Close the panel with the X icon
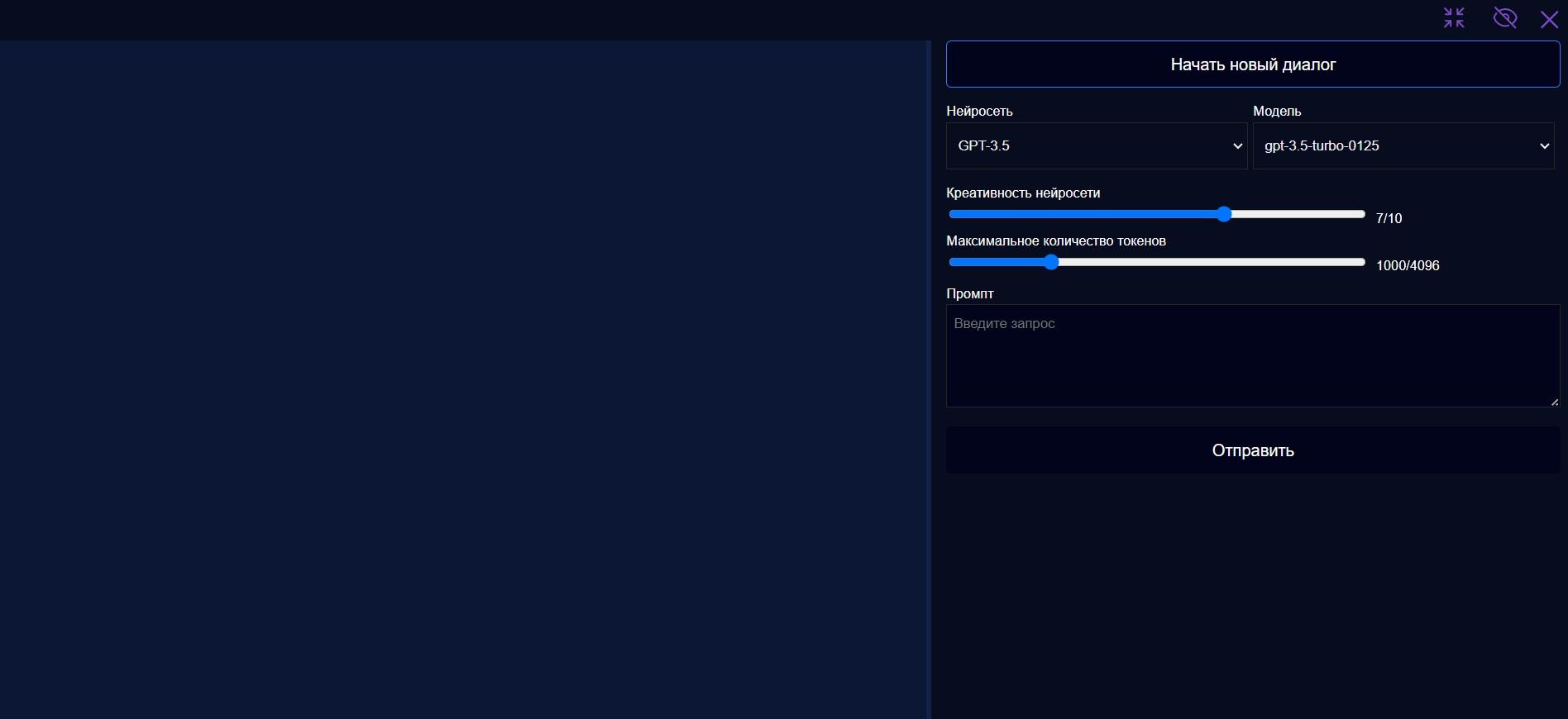 coord(1549,19)
